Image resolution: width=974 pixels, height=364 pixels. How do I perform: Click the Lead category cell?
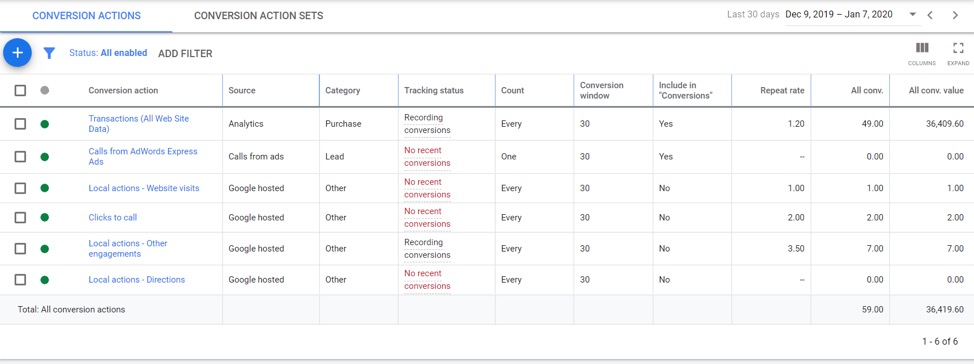click(334, 157)
